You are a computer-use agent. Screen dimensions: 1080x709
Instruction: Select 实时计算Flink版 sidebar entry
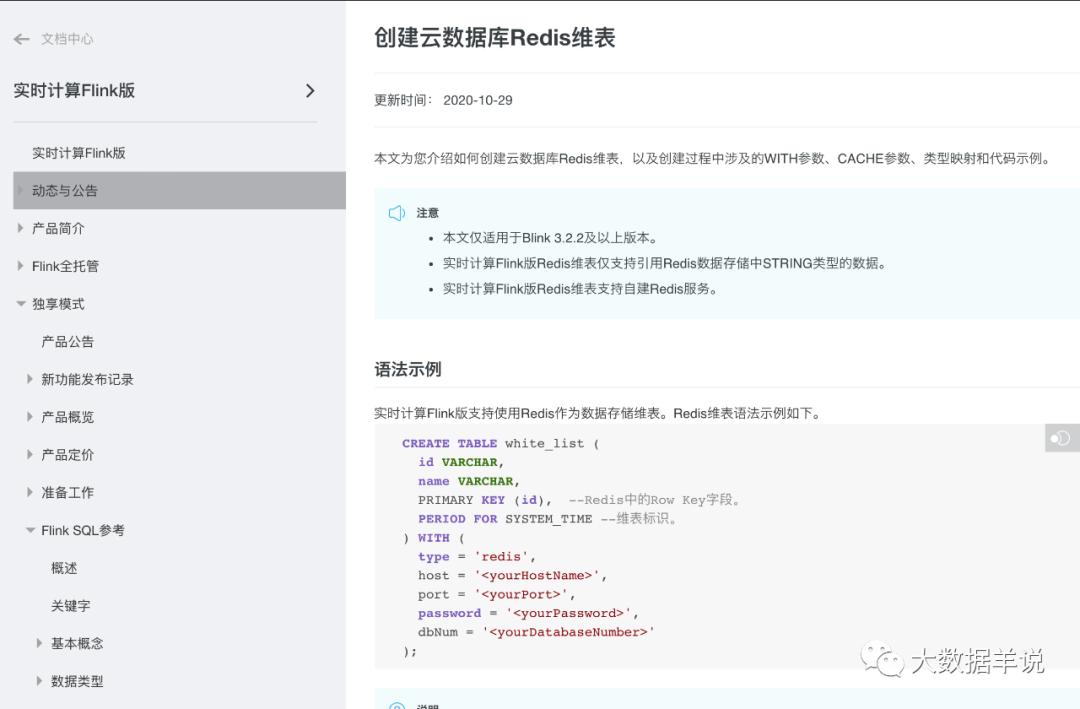[x=79, y=153]
